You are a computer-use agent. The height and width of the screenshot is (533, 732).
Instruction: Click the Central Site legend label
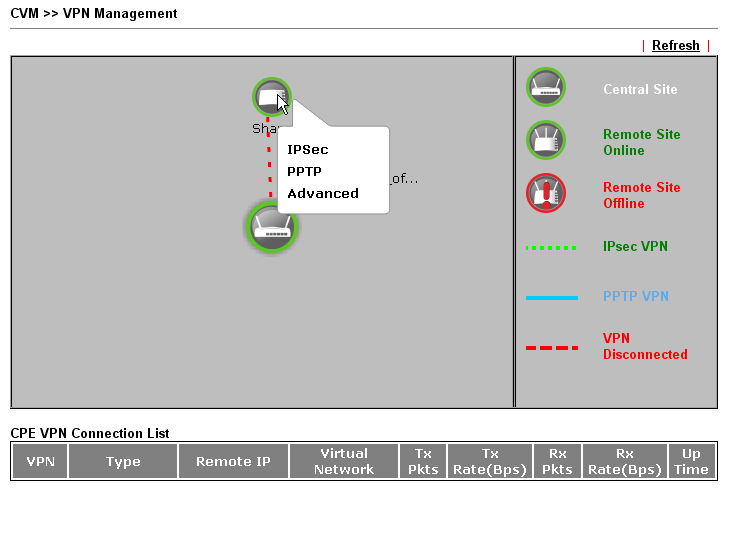tap(640, 89)
